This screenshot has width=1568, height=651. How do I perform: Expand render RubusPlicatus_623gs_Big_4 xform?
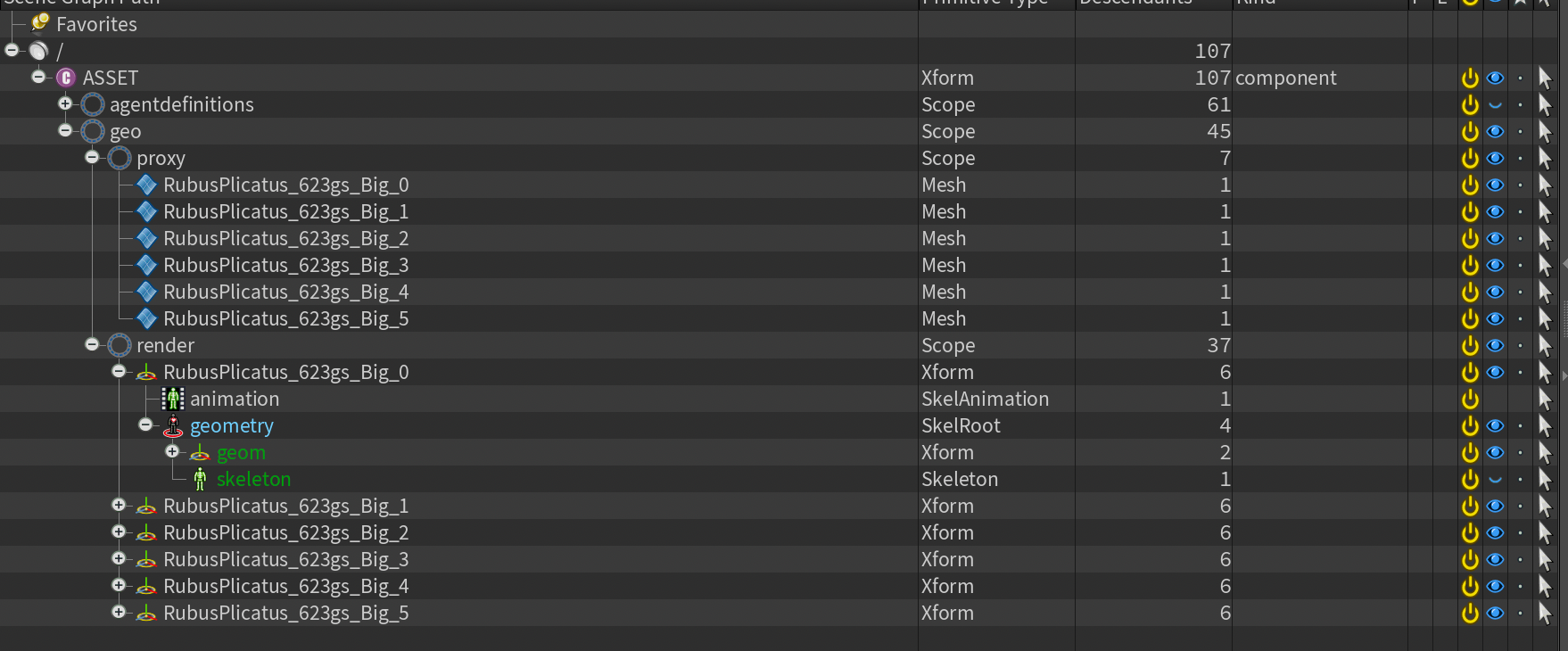[x=119, y=585]
